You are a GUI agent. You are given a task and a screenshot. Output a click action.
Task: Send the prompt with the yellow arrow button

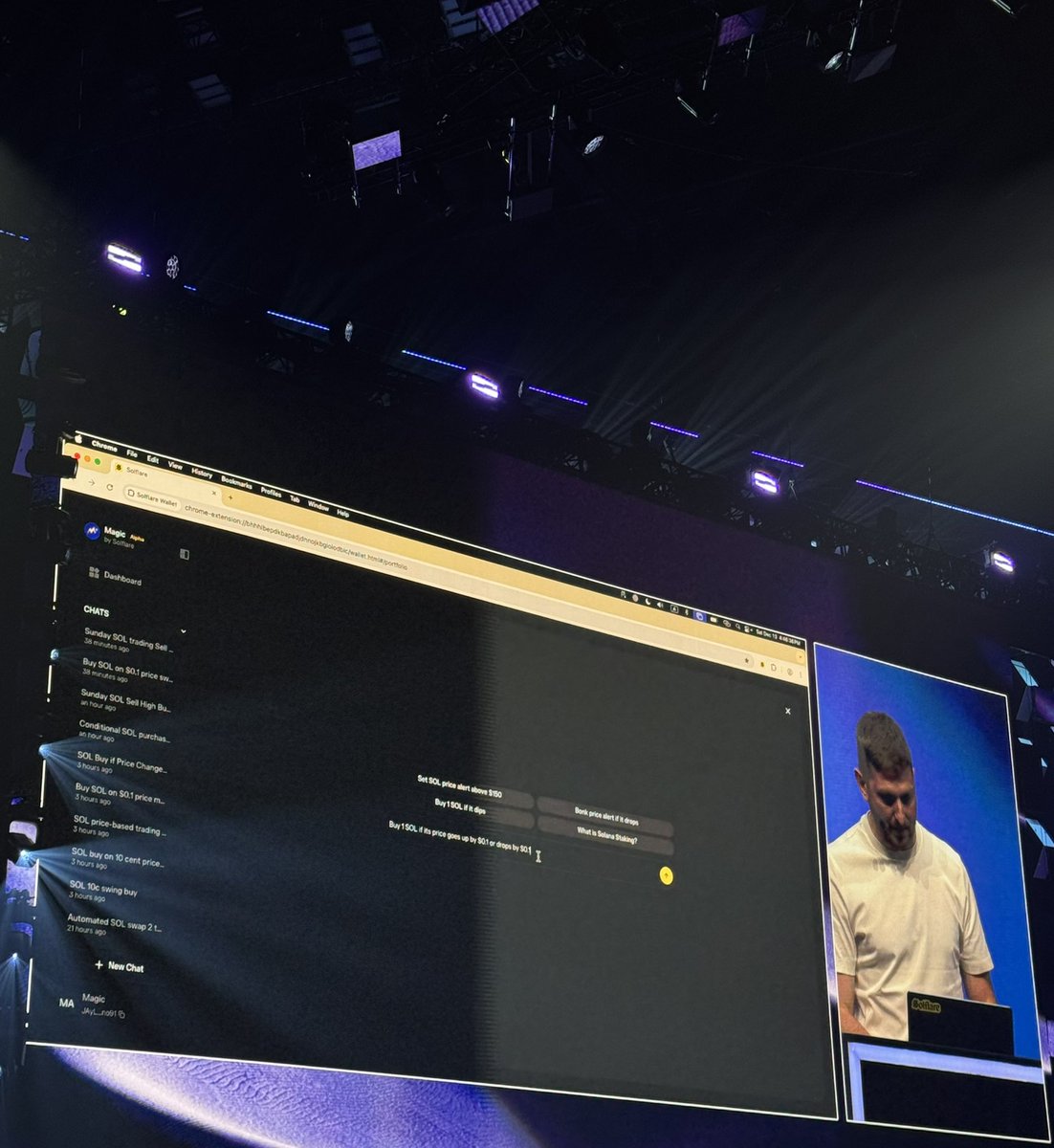tap(667, 875)
